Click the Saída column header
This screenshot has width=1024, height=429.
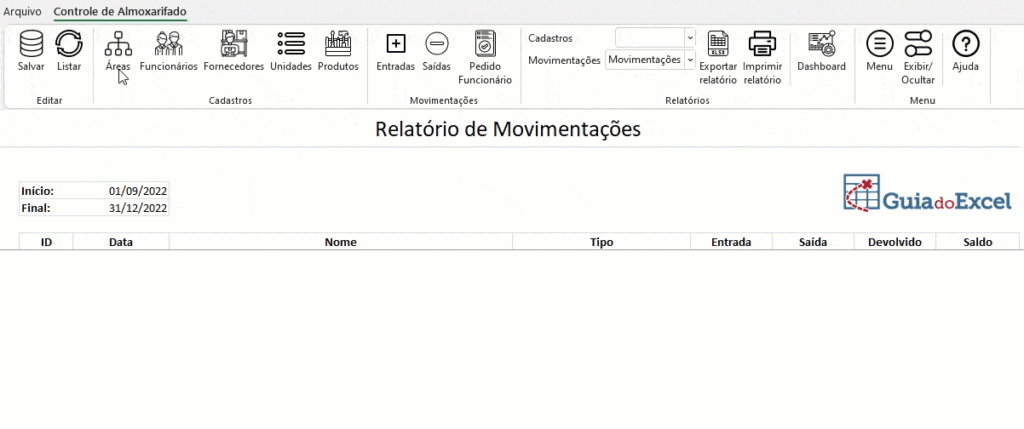pos(813,242)
